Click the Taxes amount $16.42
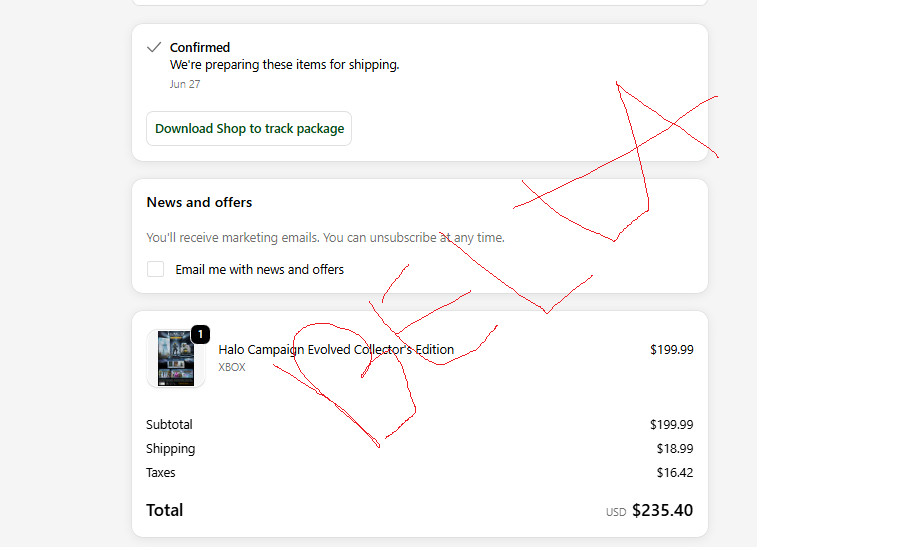The height and width of the screenshot is (550, 917). click(x=674, y=473)
